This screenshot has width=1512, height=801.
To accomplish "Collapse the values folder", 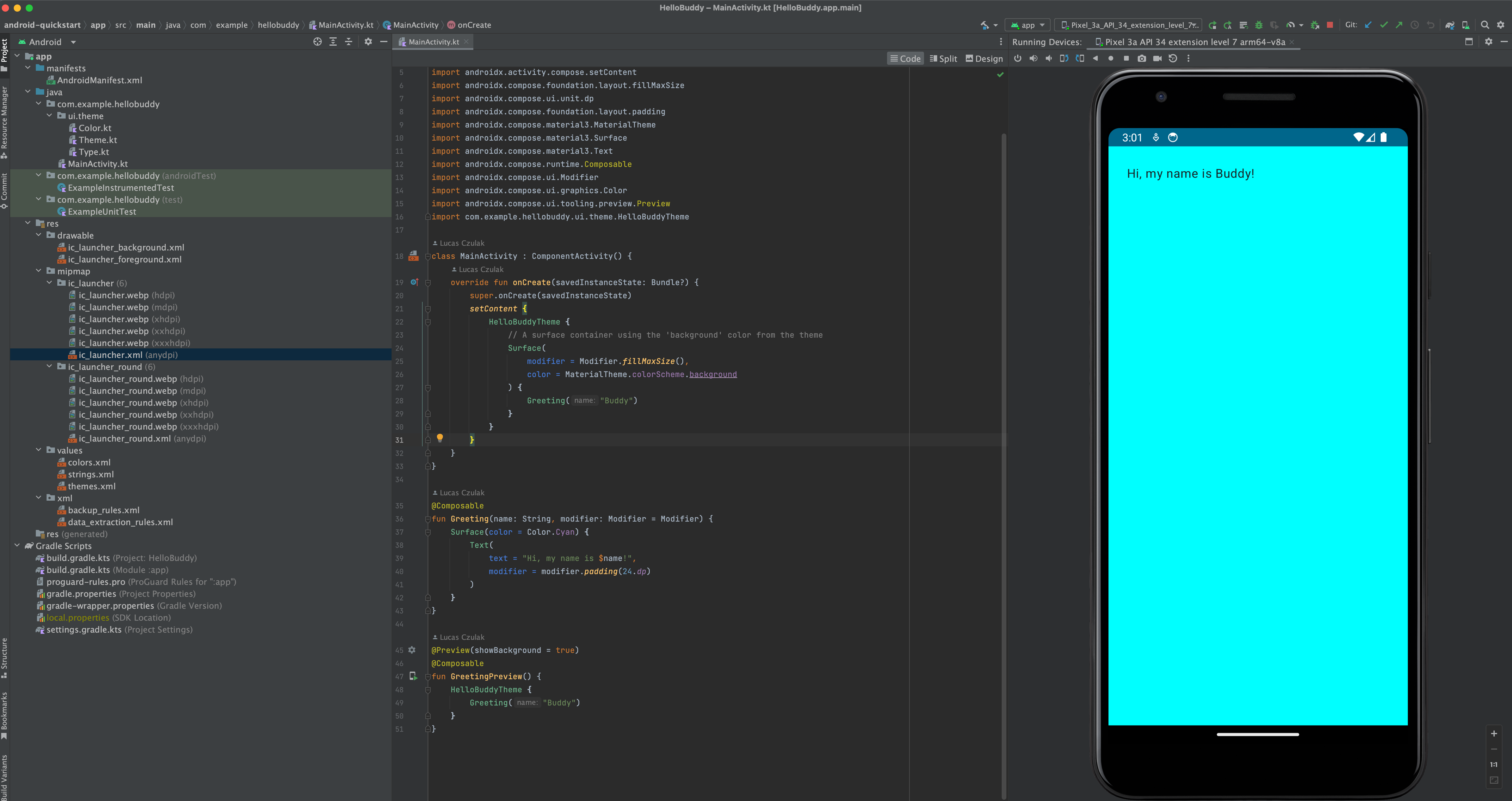I will point(38,450).
